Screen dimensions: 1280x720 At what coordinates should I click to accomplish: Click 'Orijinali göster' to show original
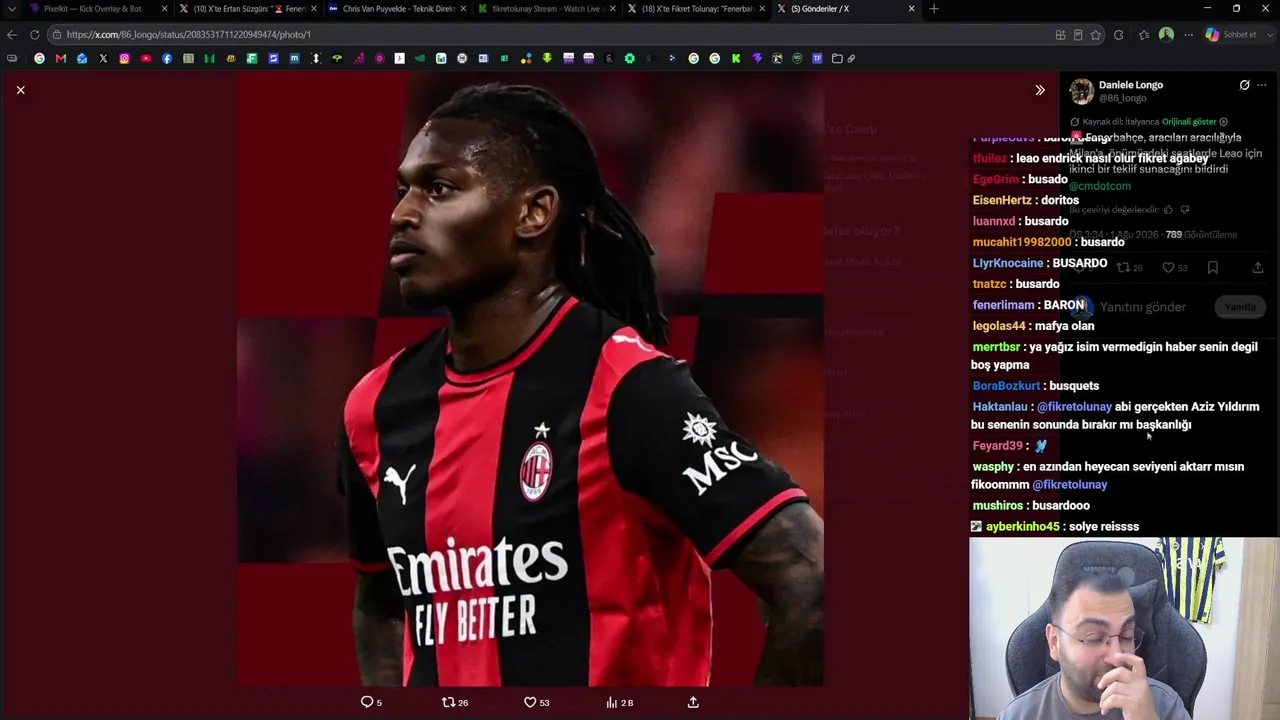coord(1189,122)
